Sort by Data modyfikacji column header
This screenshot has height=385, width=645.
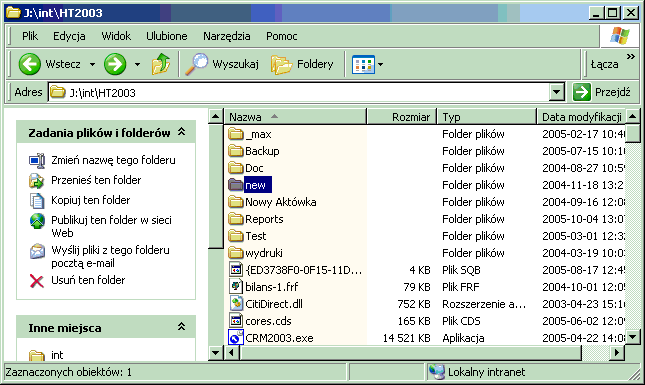click(581, 117)
